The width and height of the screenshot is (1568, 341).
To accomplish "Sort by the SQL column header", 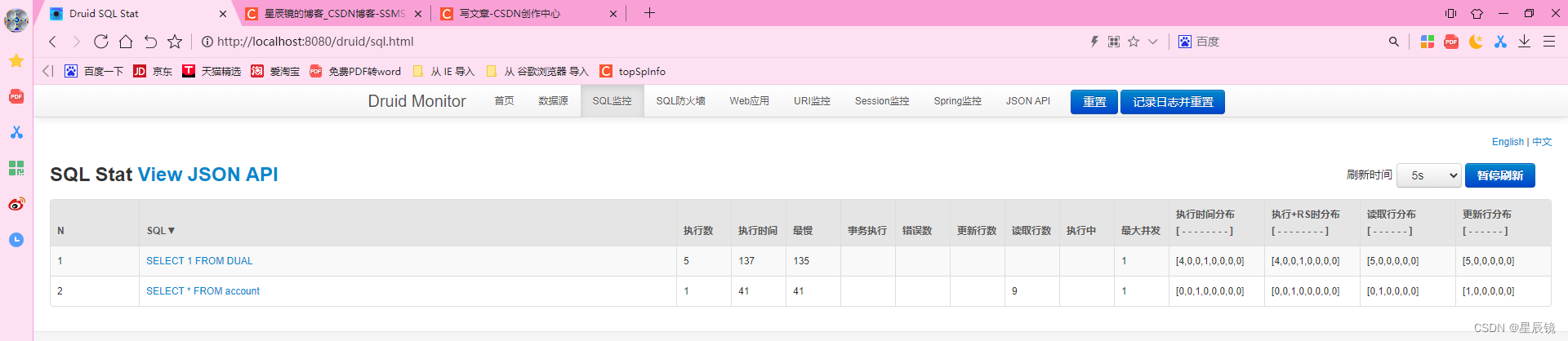I will tap(161, 231).
